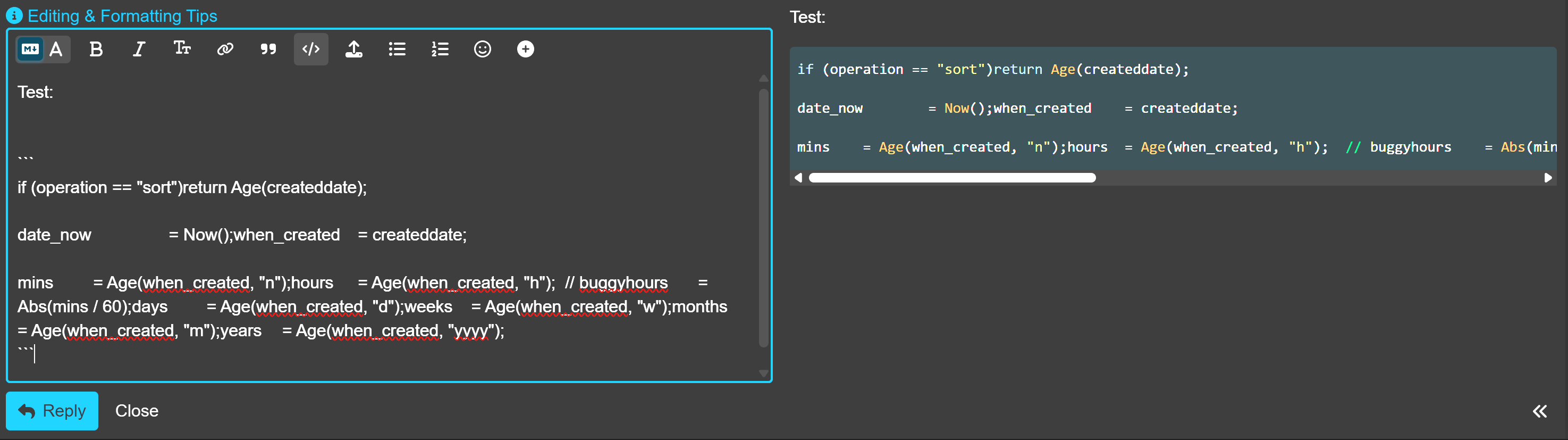Image resolution: width=1568 pixels, height=440 pixels.
Task: Click preview scroll right arrow
Action: pos(1548,178)
